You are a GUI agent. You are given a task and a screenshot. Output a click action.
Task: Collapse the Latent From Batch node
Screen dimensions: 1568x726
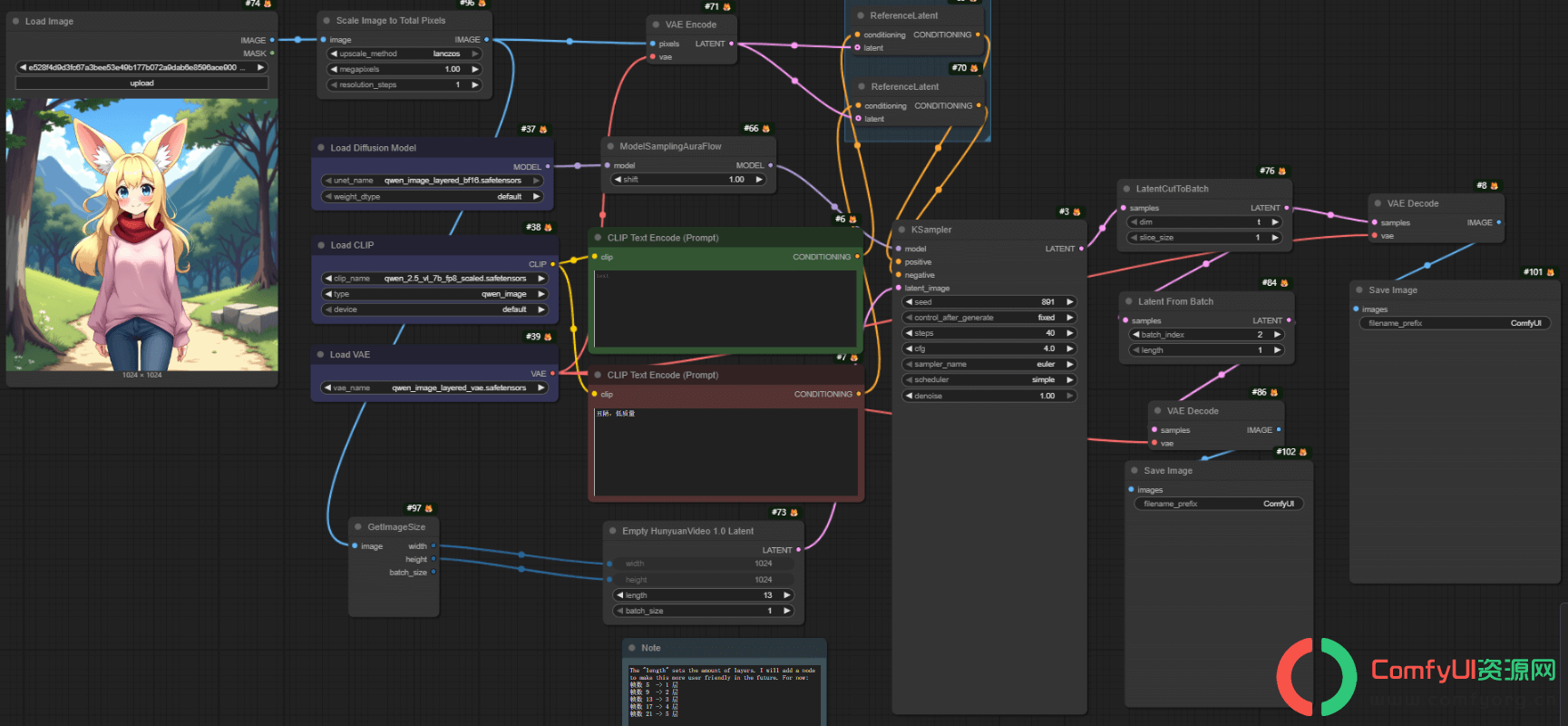(1129, 301)
